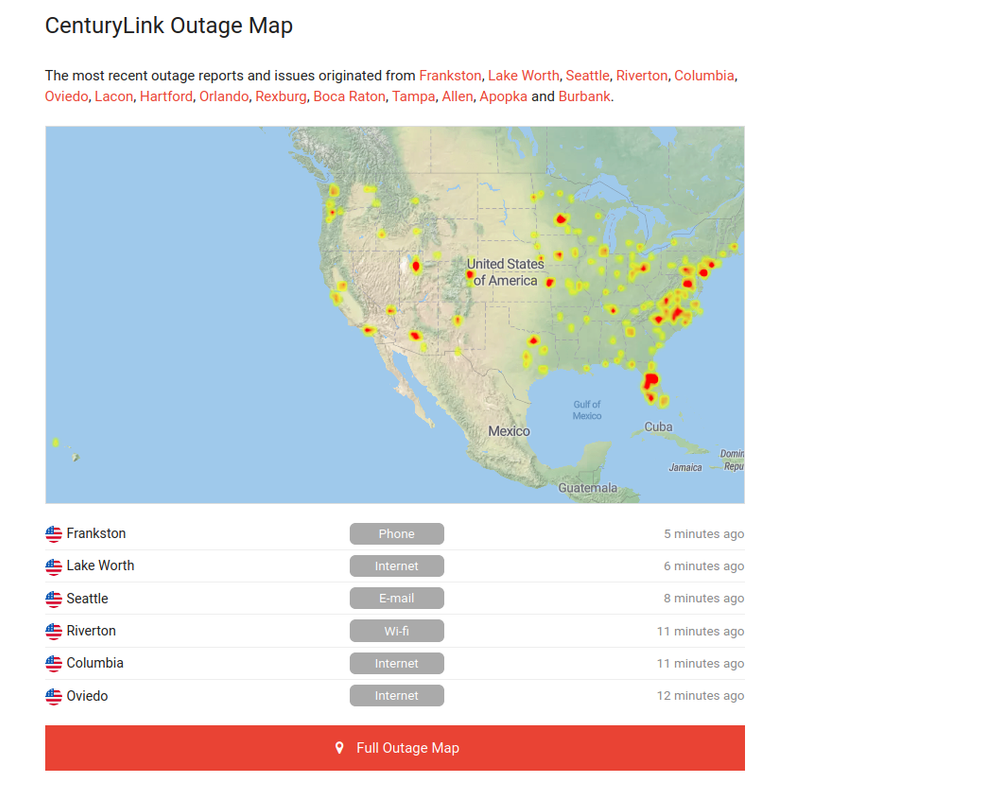The image size is (986, 800).
Task: Click the Internet tag in Columbia row
Action: pyautogui.click(x=397, y=664)
